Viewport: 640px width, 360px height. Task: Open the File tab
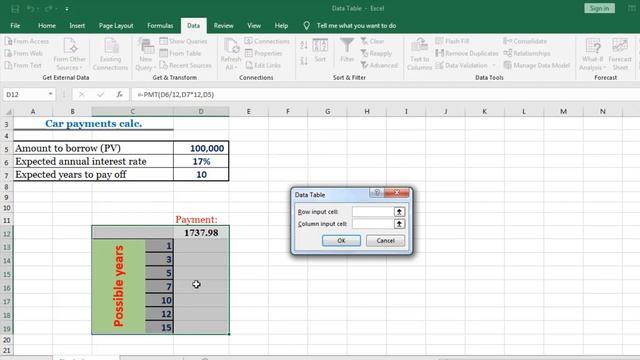[x=15, y=25]
